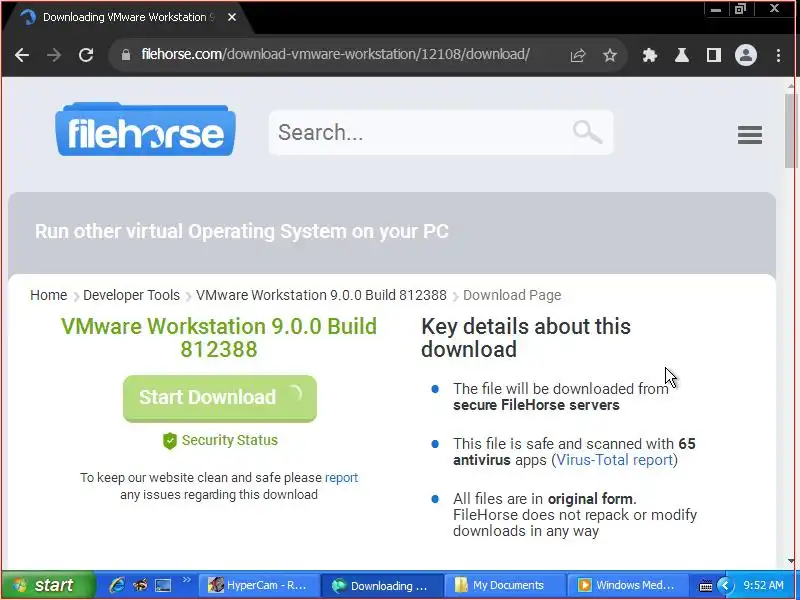Open the hamburger site menu

[749, 135]
